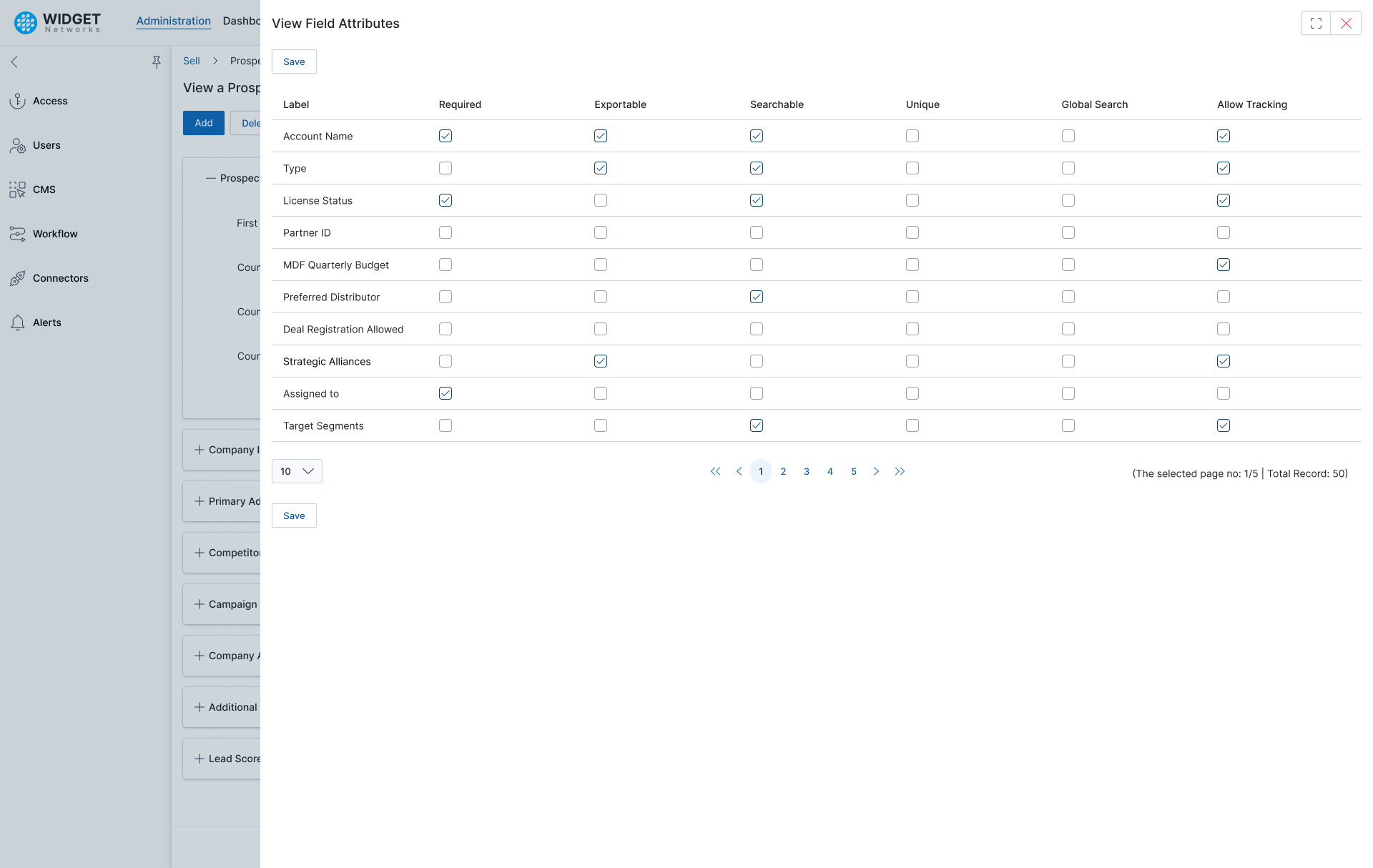1373x868 pixels.
Task: Open the Dashboard menu item
Action: coord(242,21)
